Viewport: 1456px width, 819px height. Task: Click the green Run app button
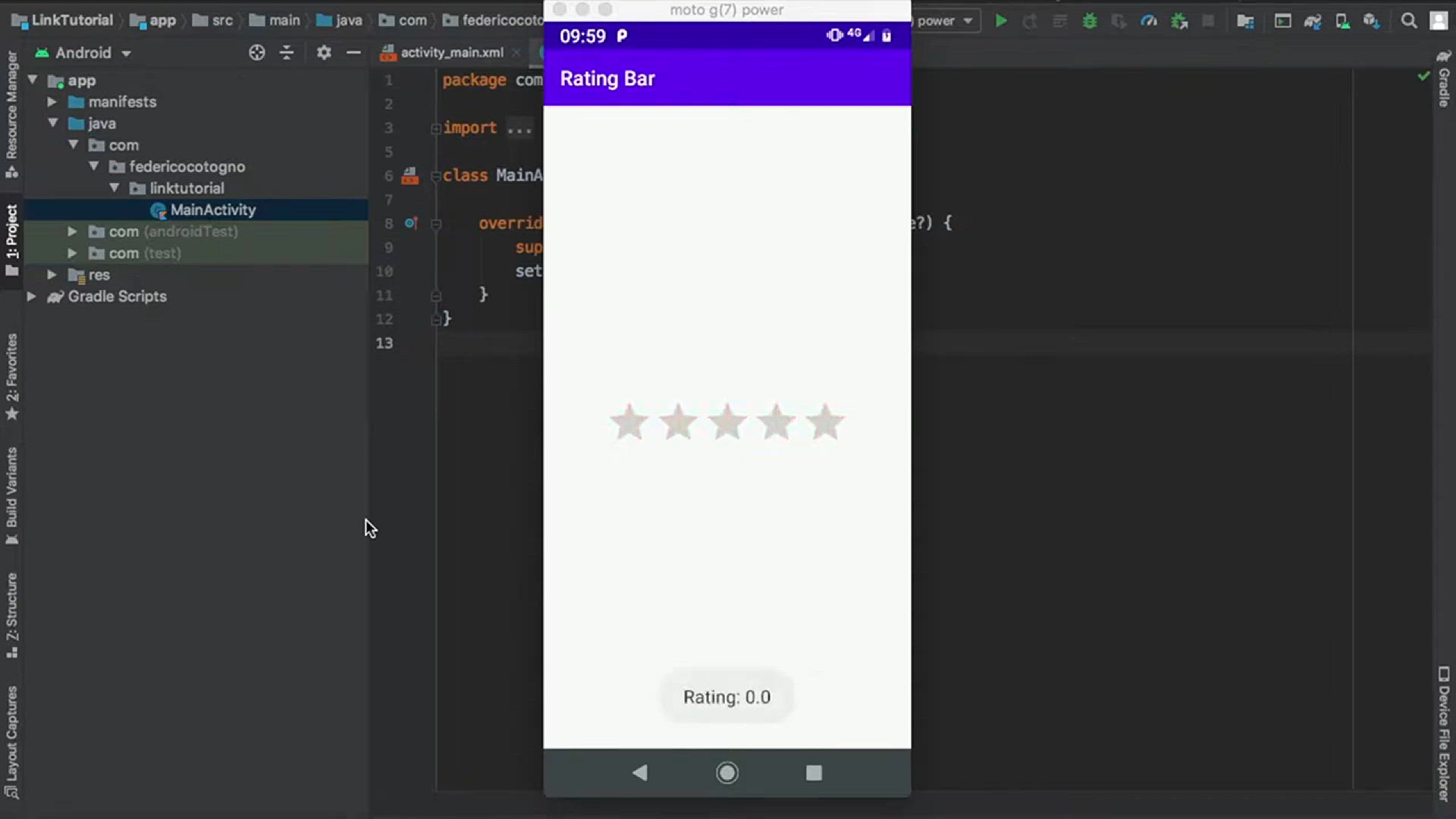coord(1001,21)
